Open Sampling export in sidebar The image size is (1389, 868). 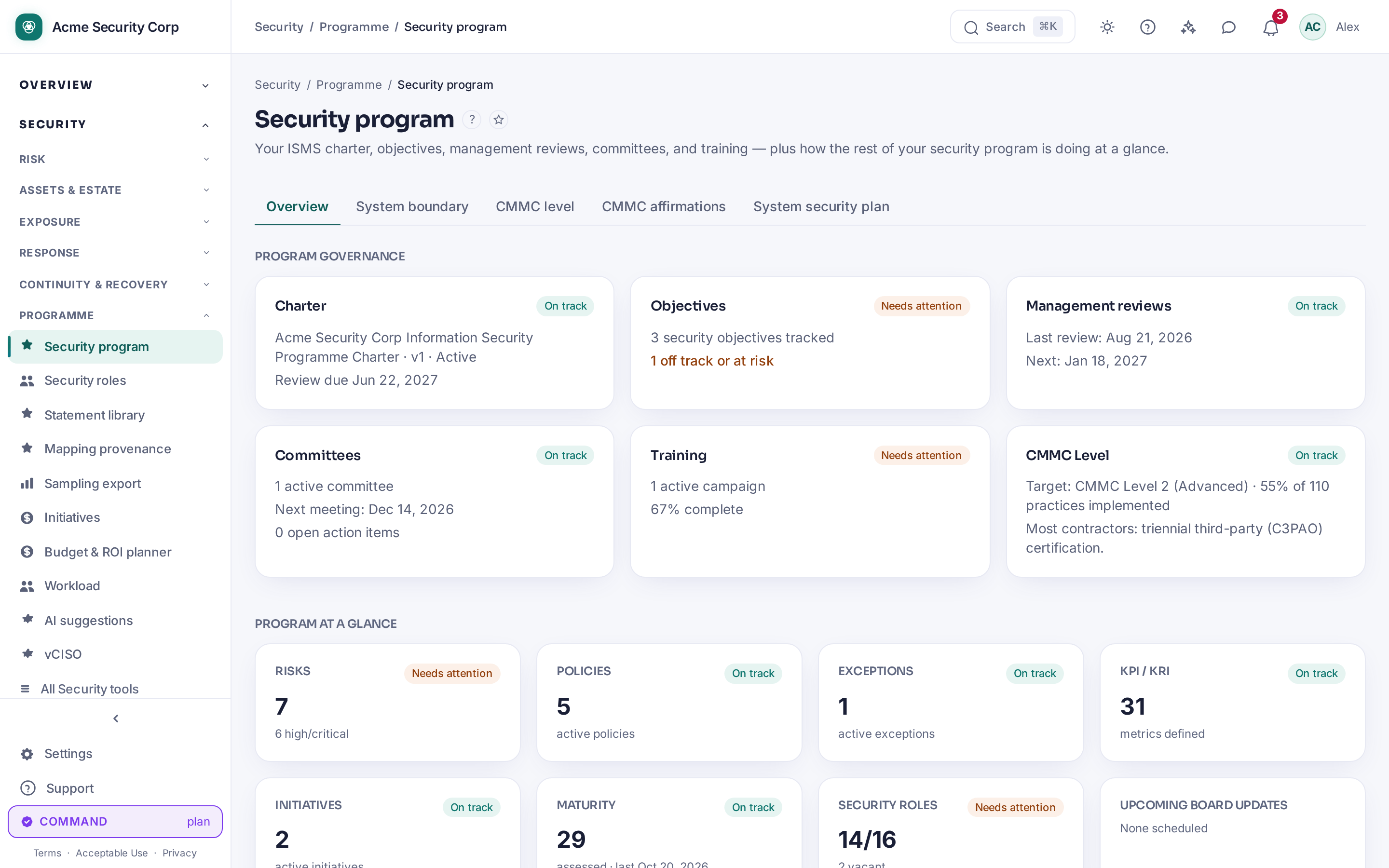coord(115,483)
